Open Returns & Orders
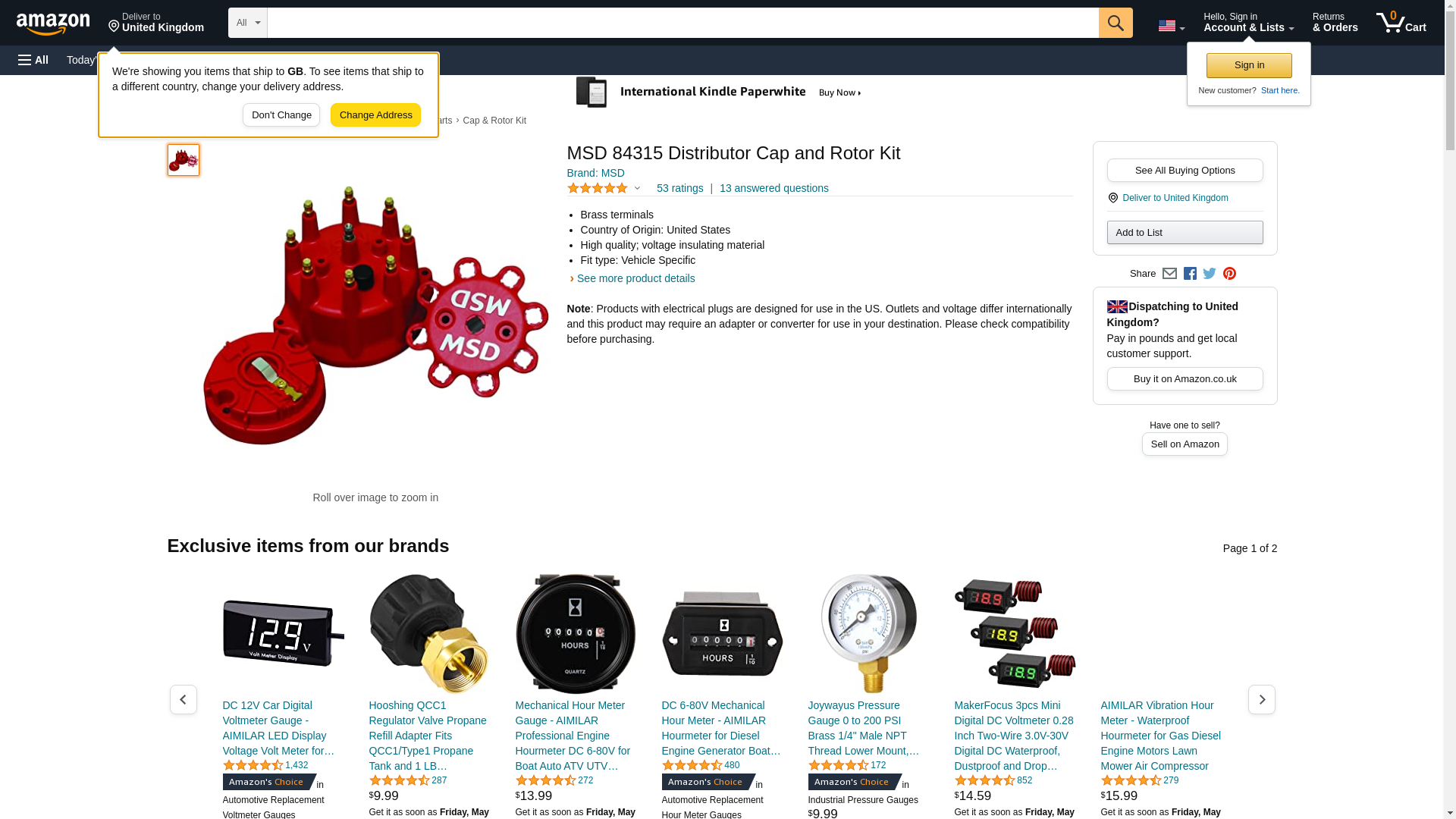 (1335, 22)
